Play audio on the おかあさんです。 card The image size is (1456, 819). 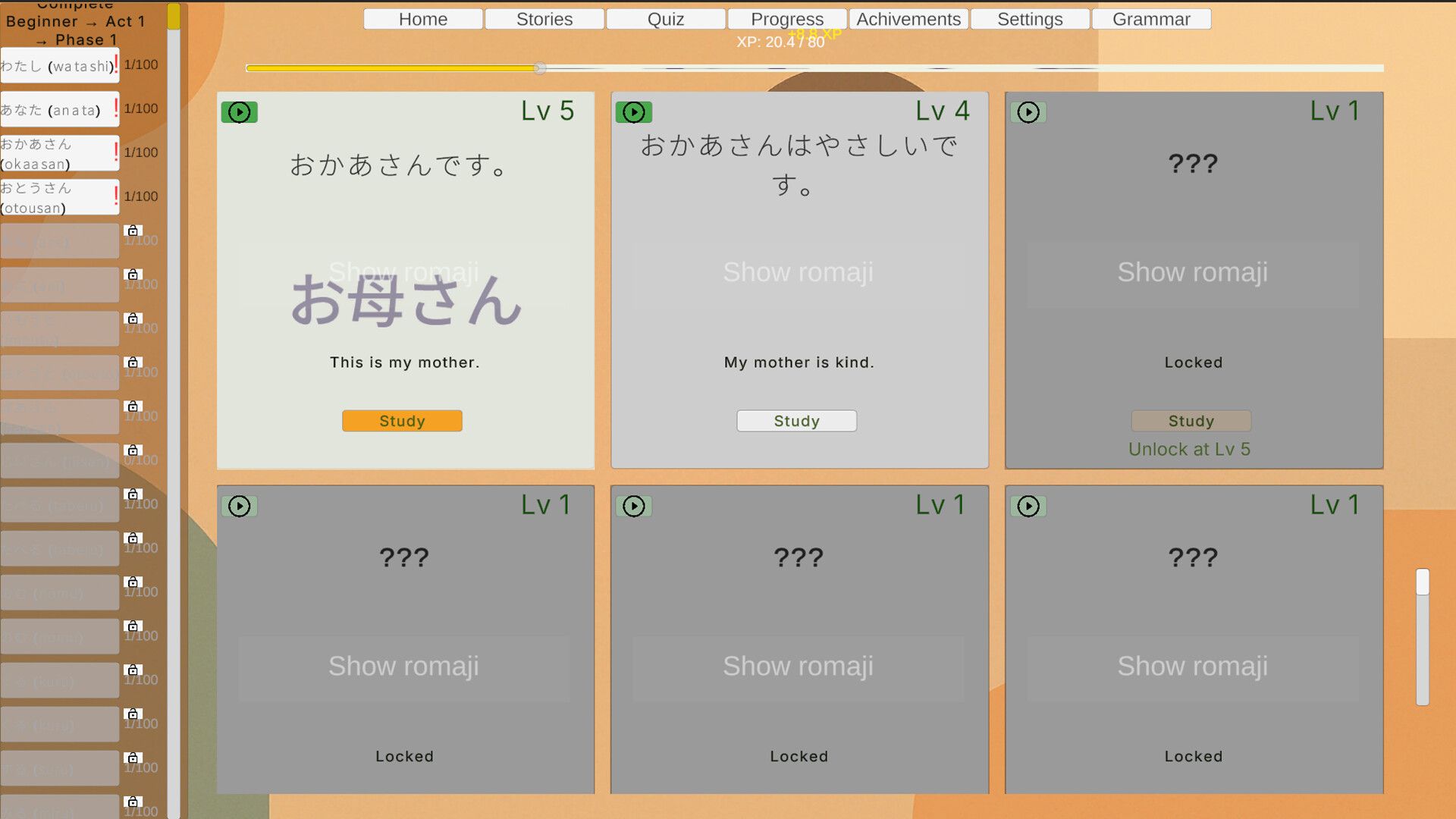coord(240,111)
